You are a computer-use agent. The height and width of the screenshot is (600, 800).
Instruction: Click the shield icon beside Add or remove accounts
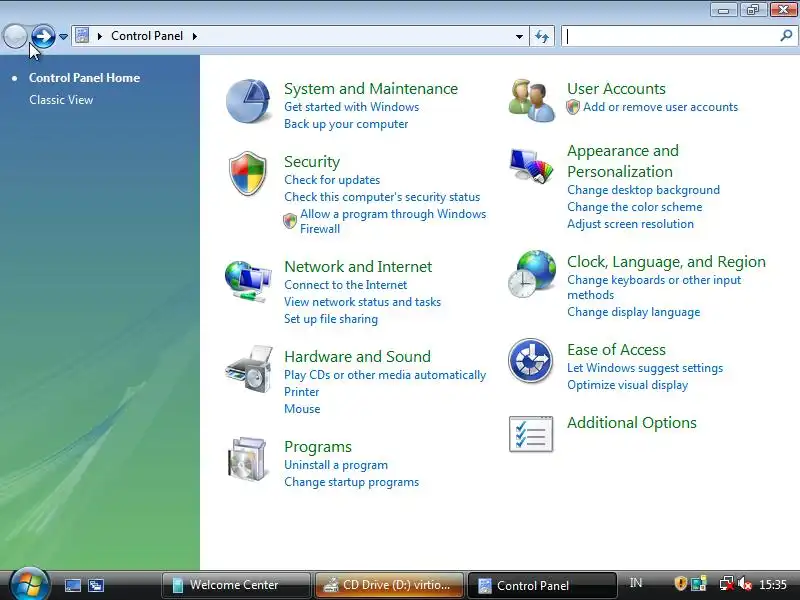coord(573,107)
